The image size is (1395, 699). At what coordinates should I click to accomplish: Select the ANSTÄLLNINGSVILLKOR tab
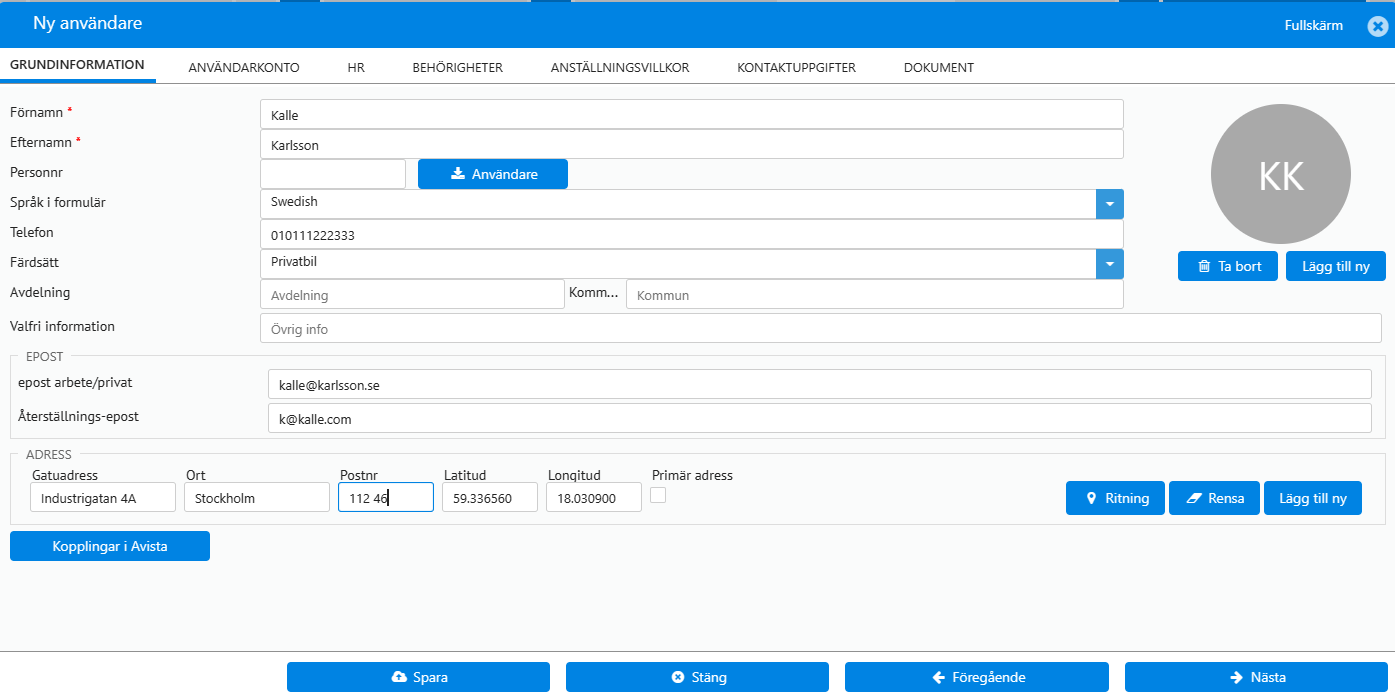[x=620, y=67]
